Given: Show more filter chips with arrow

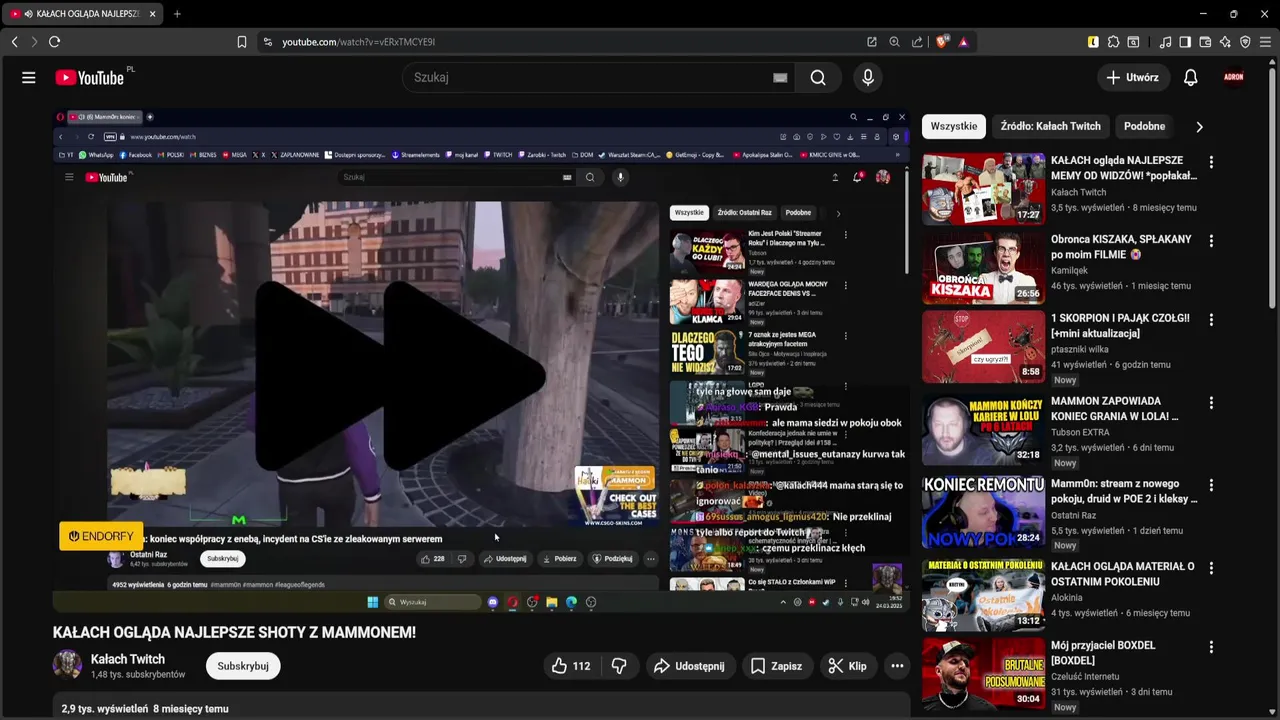Looking at the screenshot, I should coord(1199,126).
